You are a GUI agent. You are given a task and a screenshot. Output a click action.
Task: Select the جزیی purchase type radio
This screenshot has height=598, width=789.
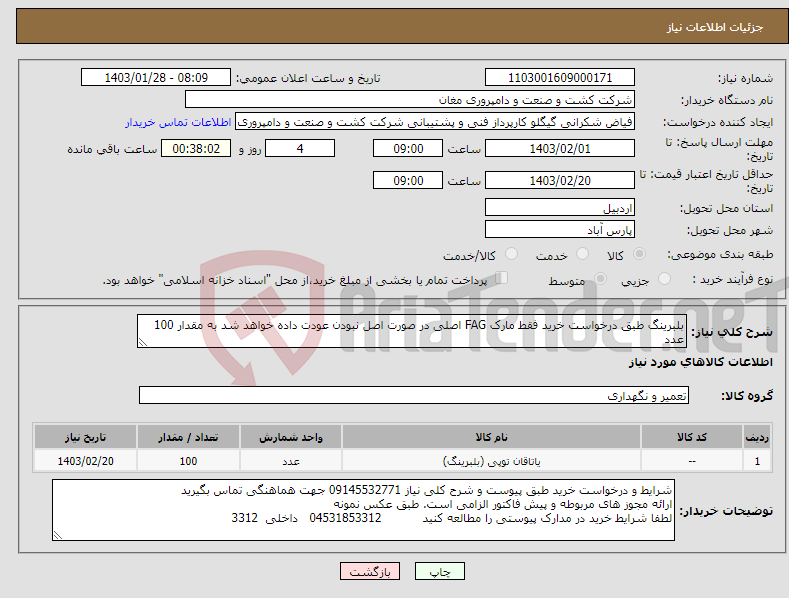pyautogui.click(x=664, y=278)
